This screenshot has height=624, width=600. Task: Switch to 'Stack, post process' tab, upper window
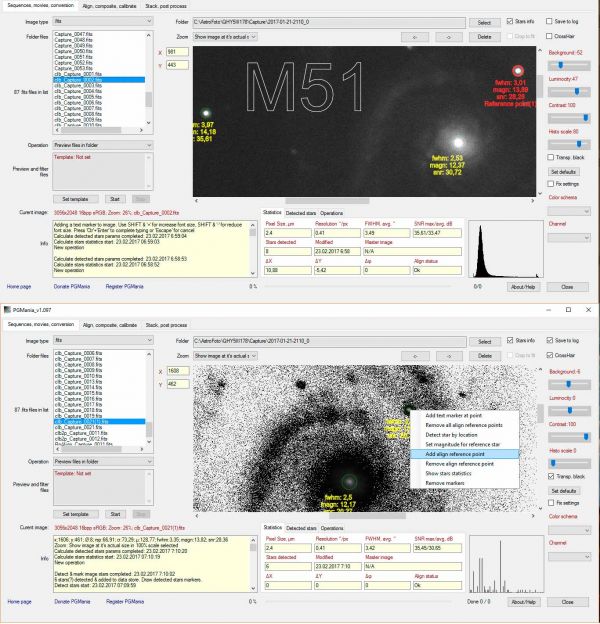pyautogui.click(x=166, y=6)
